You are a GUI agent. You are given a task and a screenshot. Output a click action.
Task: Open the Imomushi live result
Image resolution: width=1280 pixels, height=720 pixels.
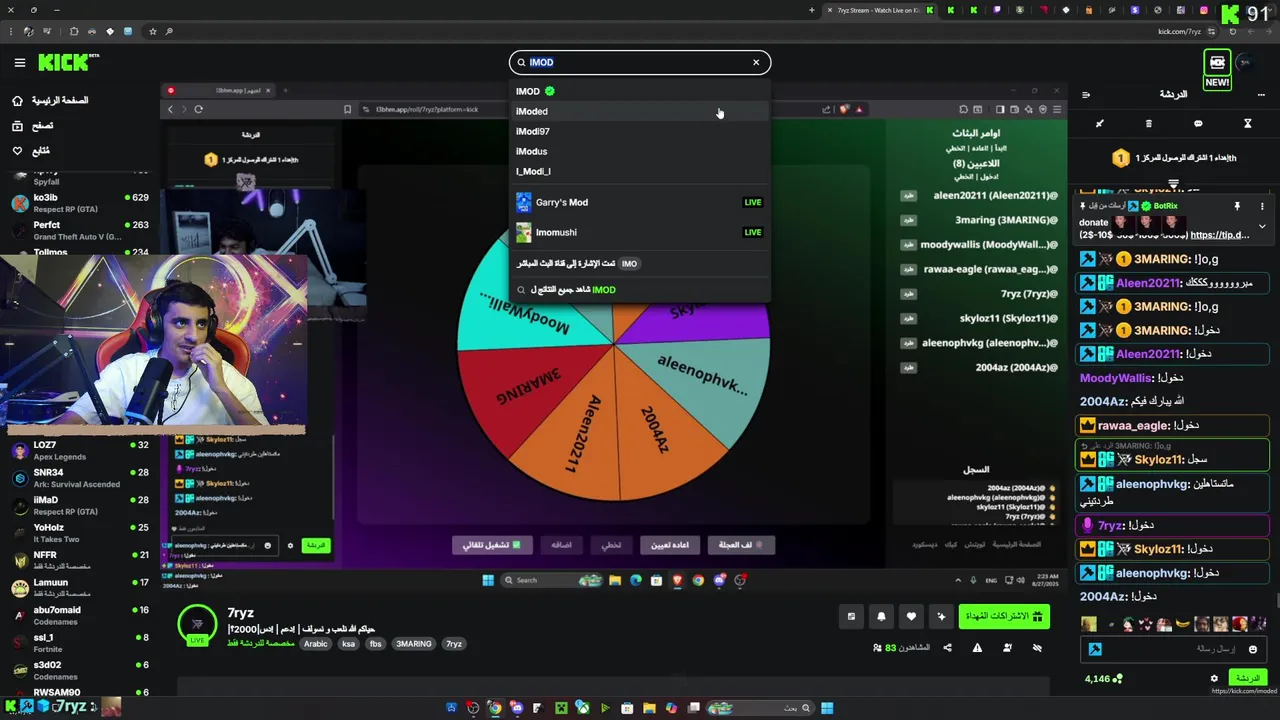coord(639,232)
